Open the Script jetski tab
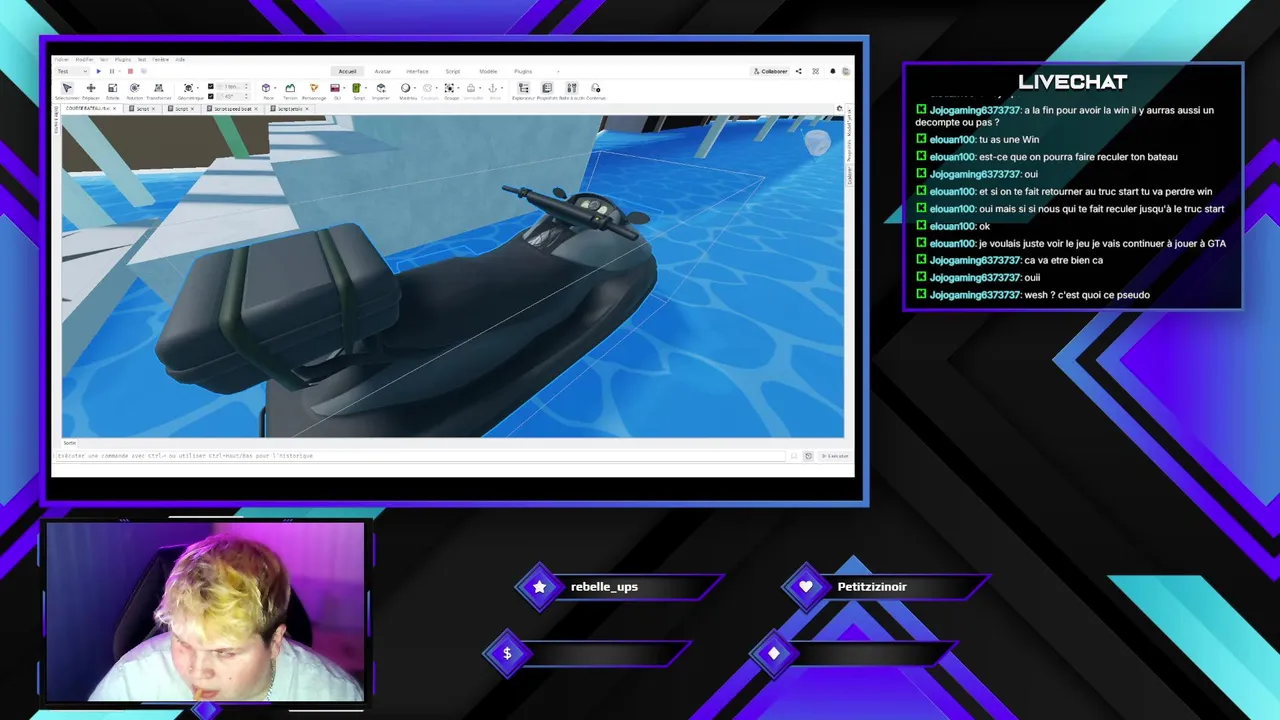The image size is (1280, 720). click(289, 108)
